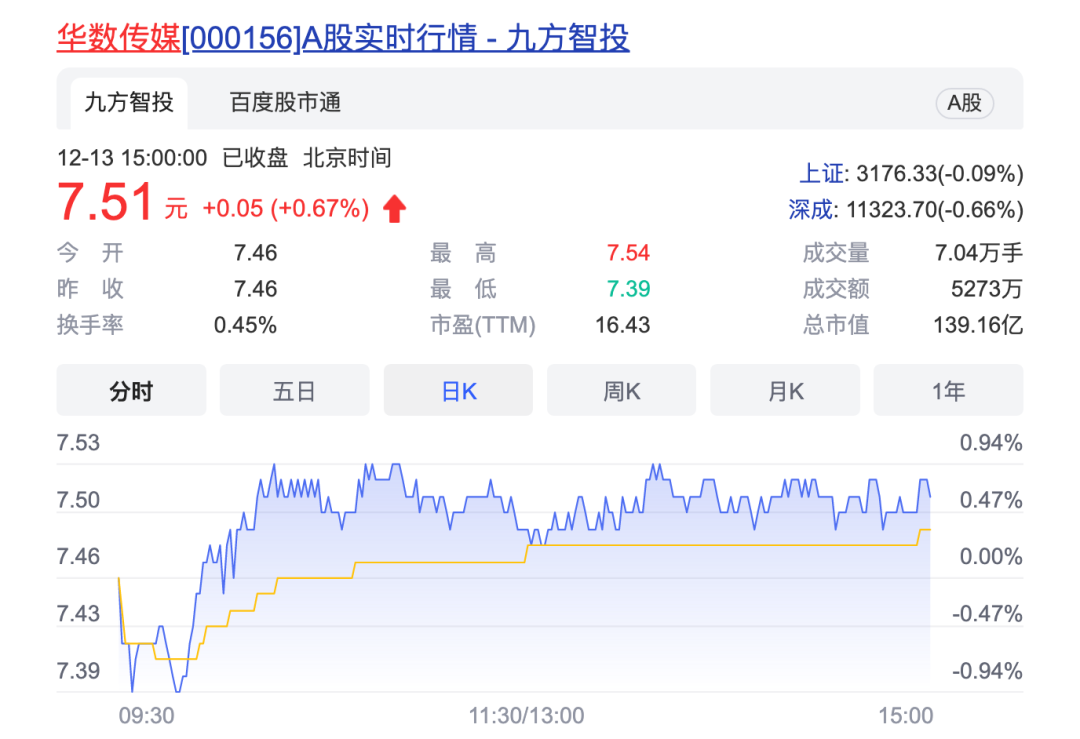Click the 7.43 price axis label
Screen dimensions: 1080x739
point(79,613)
